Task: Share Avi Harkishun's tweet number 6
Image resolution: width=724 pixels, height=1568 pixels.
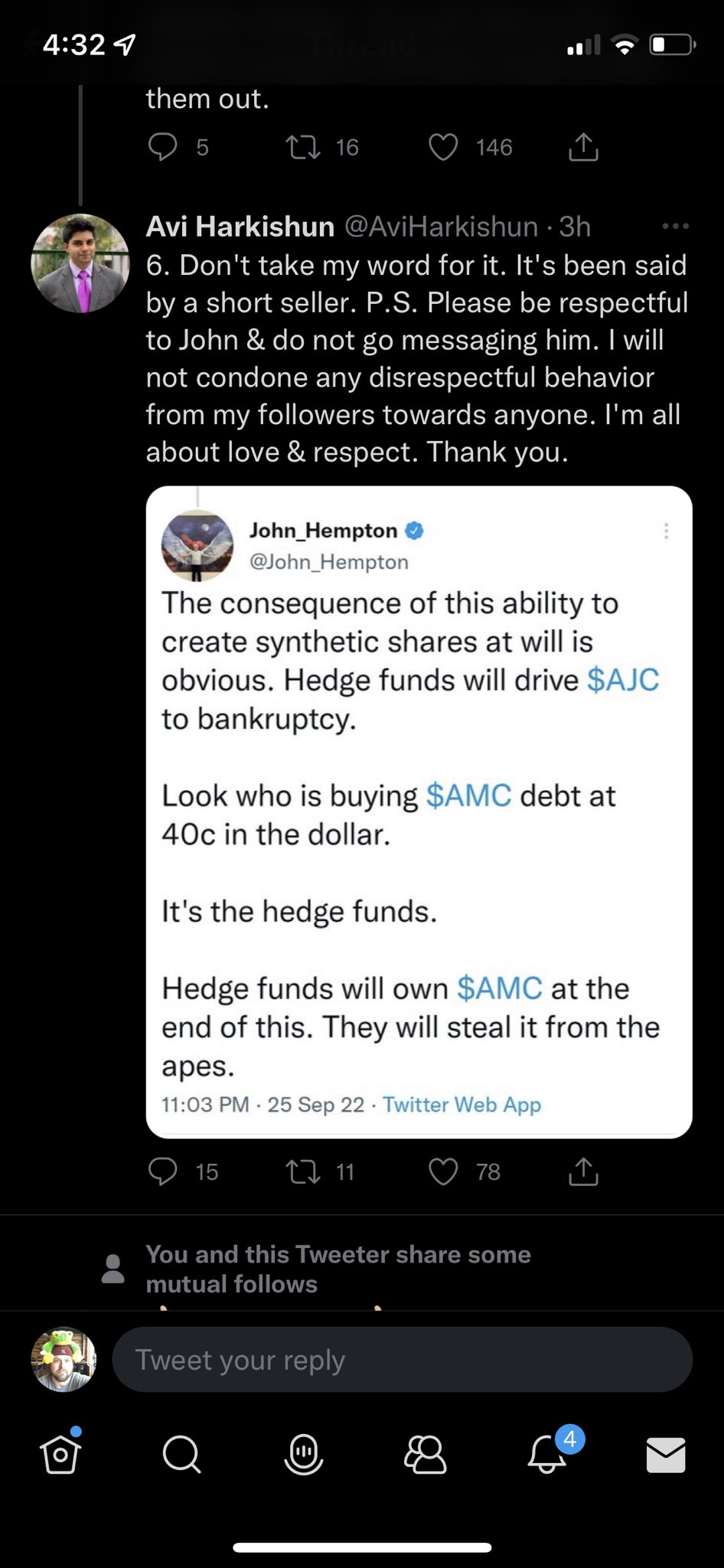Action: click(x=583, y=1171)
